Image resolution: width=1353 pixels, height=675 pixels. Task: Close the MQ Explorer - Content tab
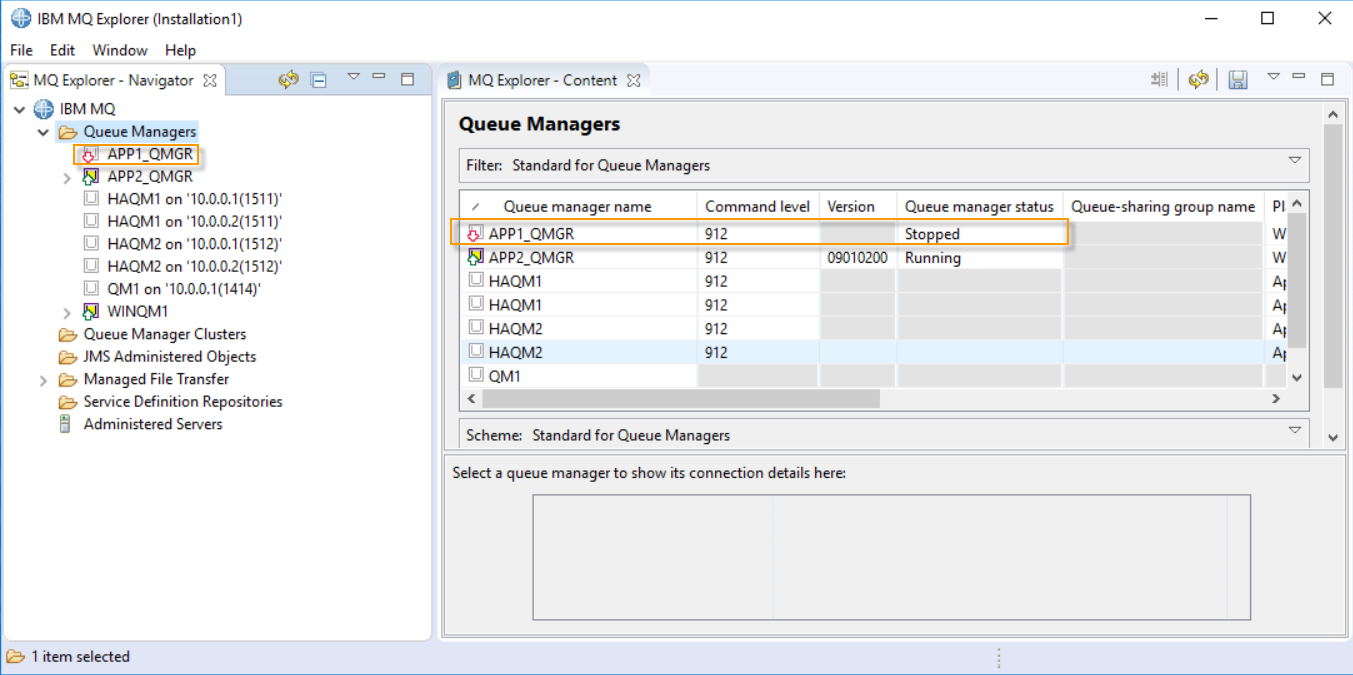pyautogui.click(x=633, y=80)
